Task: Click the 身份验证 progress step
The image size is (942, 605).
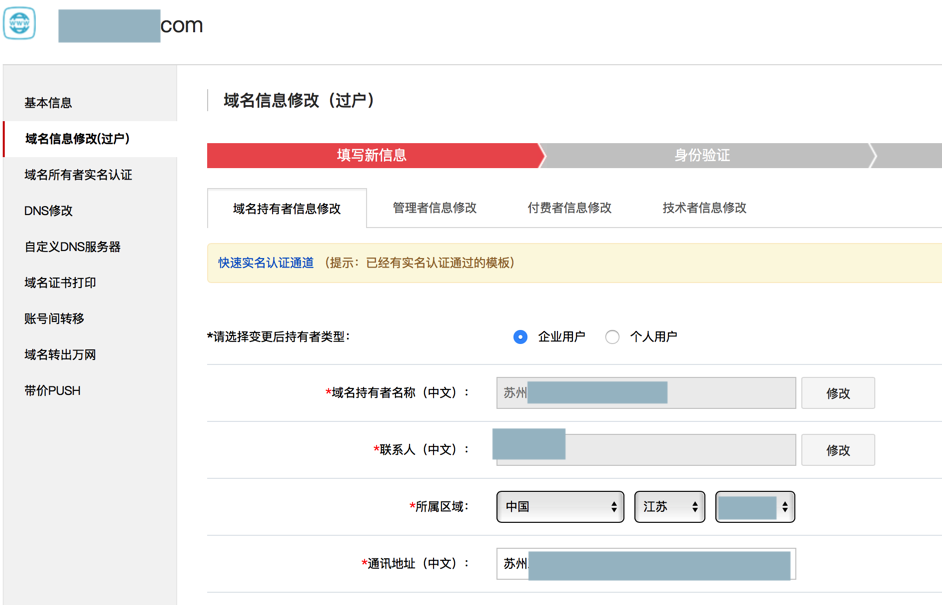Action: (702, 155)
